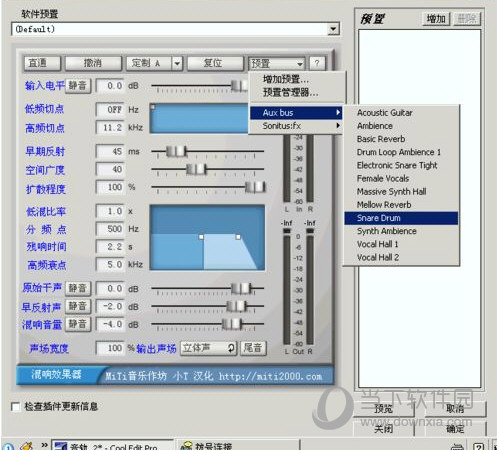Click the EQ graph low-cut handle
The height and width of the screenshot is (451, 497).
pos(153,107)
